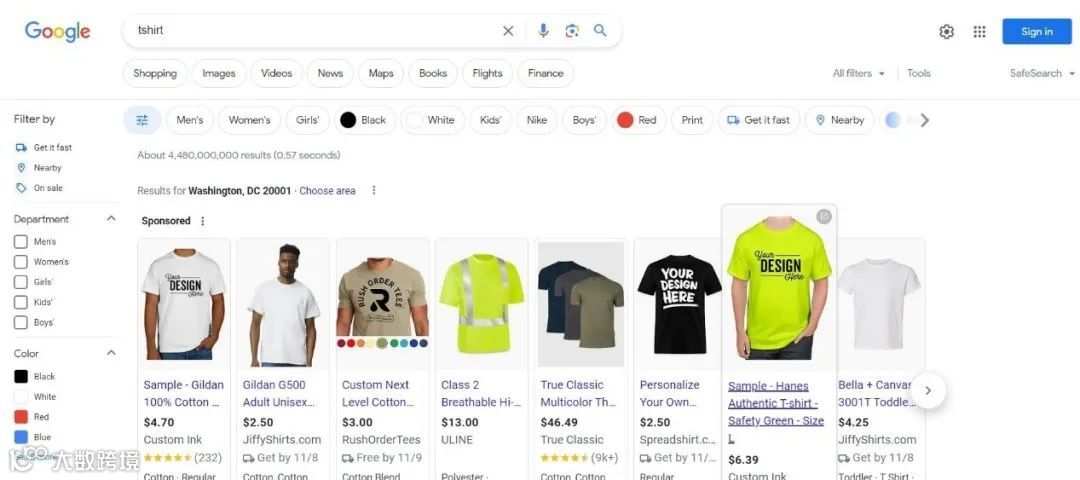Switch to the Maps tab
1080x480 pixels.
[381, 73]
